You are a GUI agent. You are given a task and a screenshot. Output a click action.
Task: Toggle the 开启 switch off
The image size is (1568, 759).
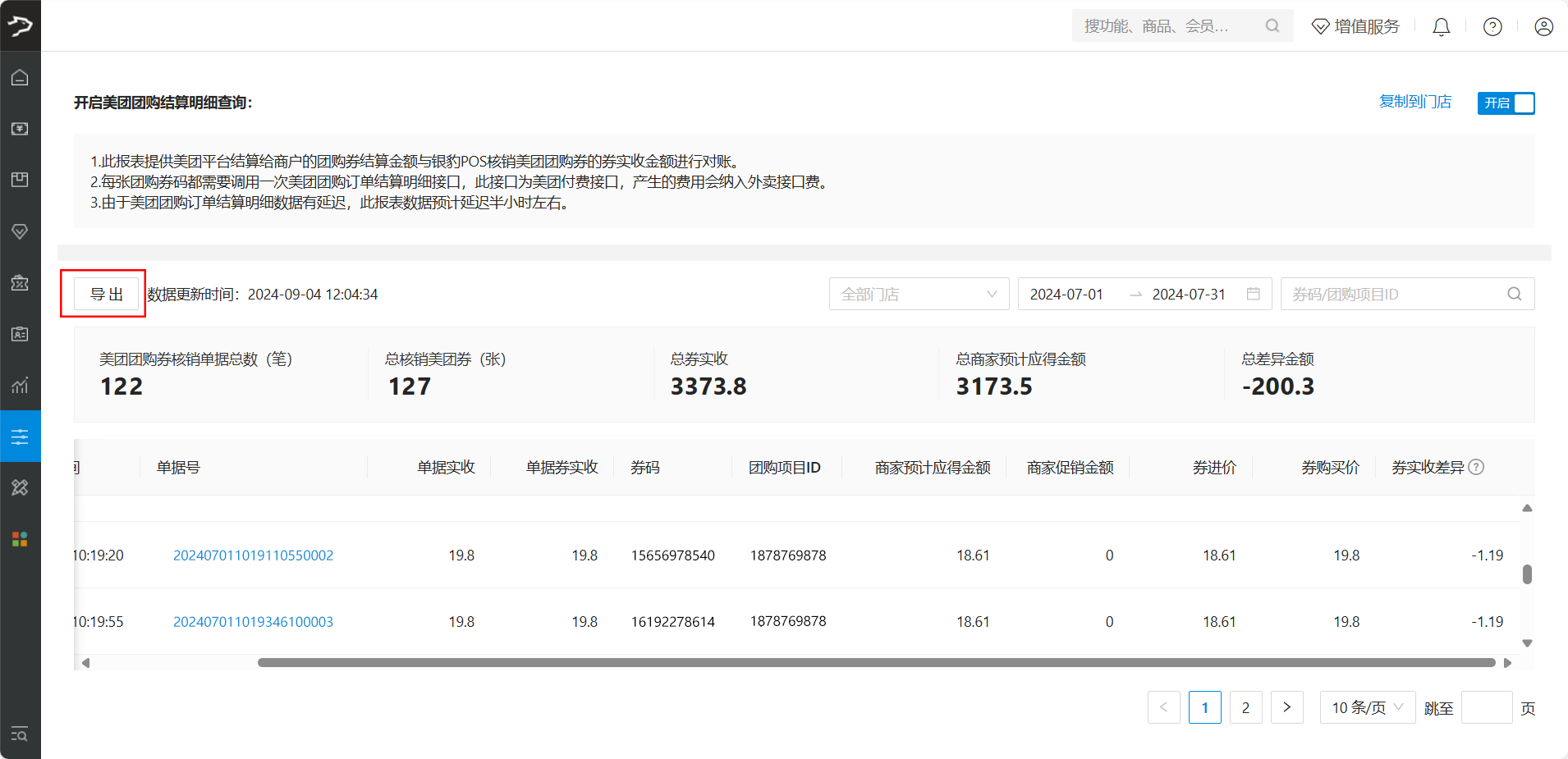point(1506,103)
